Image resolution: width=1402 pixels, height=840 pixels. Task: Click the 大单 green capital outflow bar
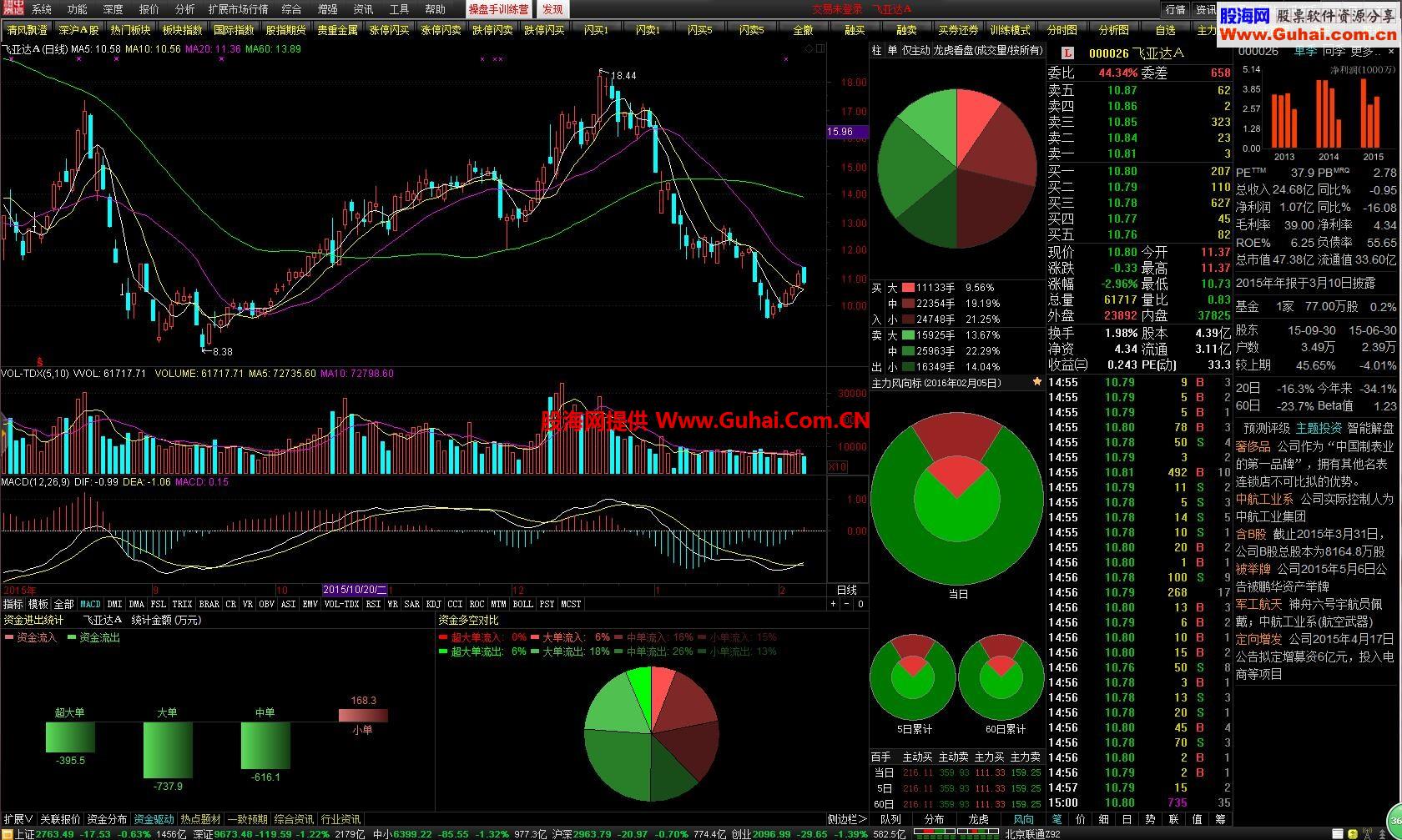coord(168,749)
